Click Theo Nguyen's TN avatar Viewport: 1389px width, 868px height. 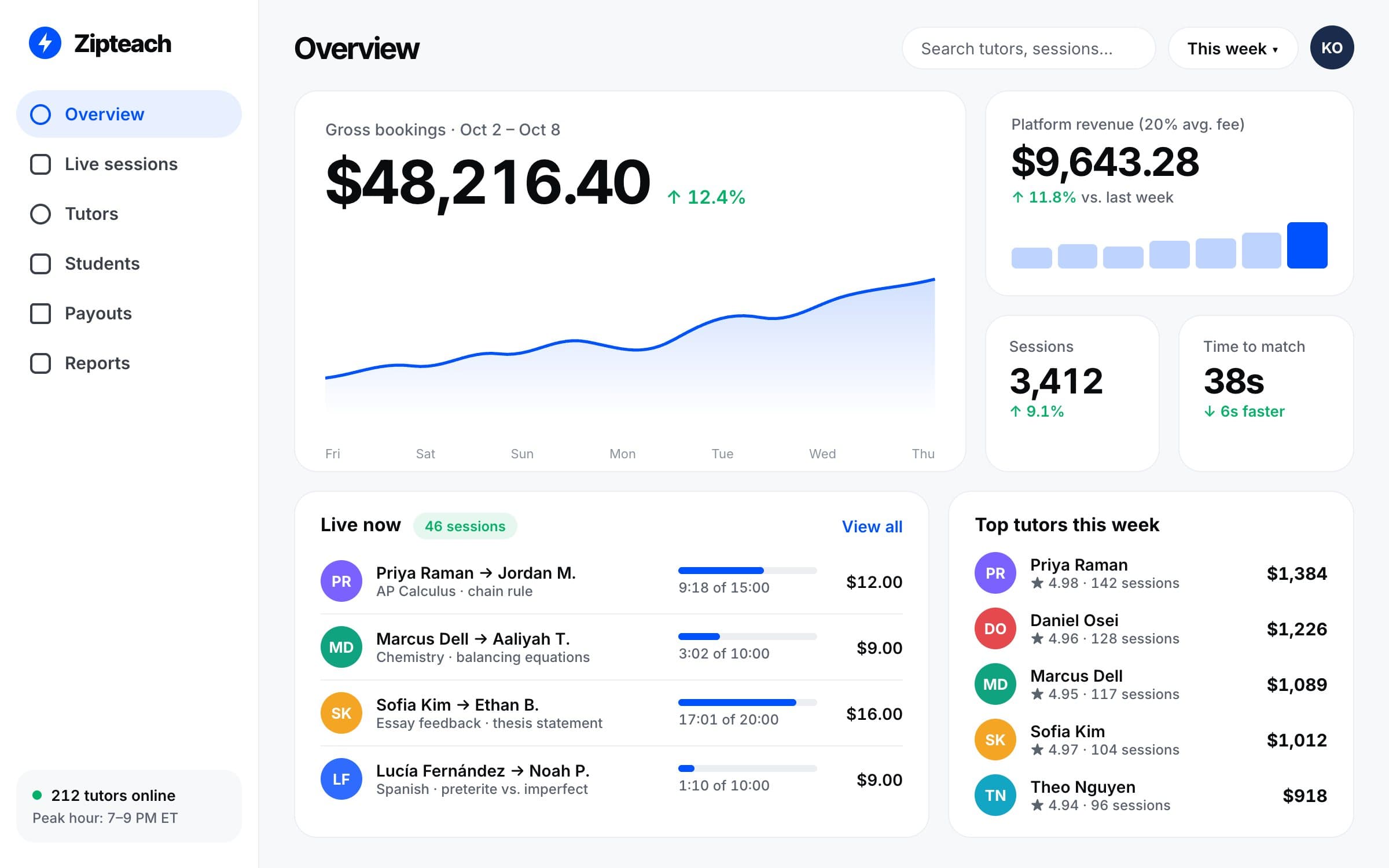(x=995, y=795)
